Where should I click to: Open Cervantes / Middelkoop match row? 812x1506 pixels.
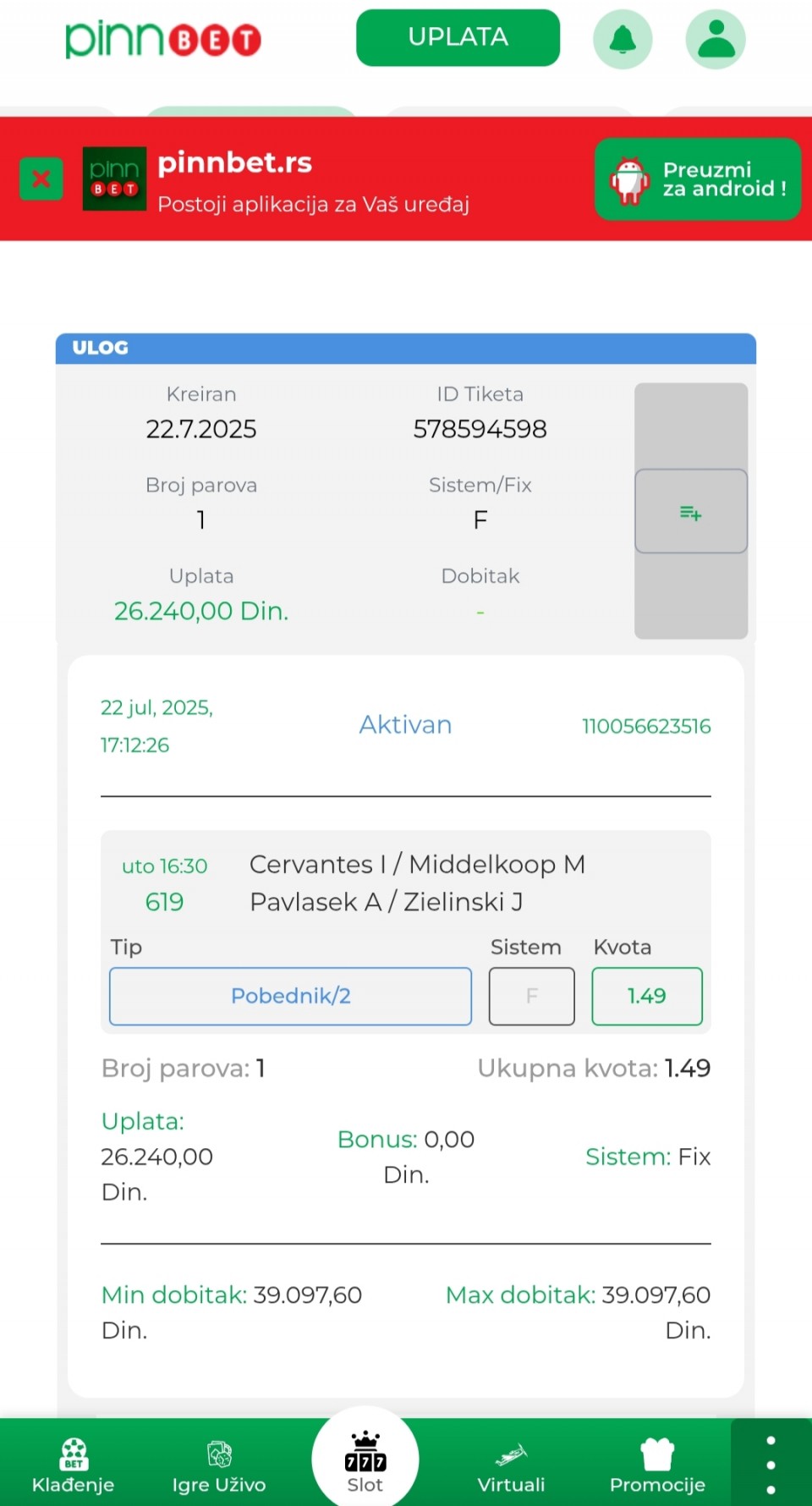pos(406,883)
